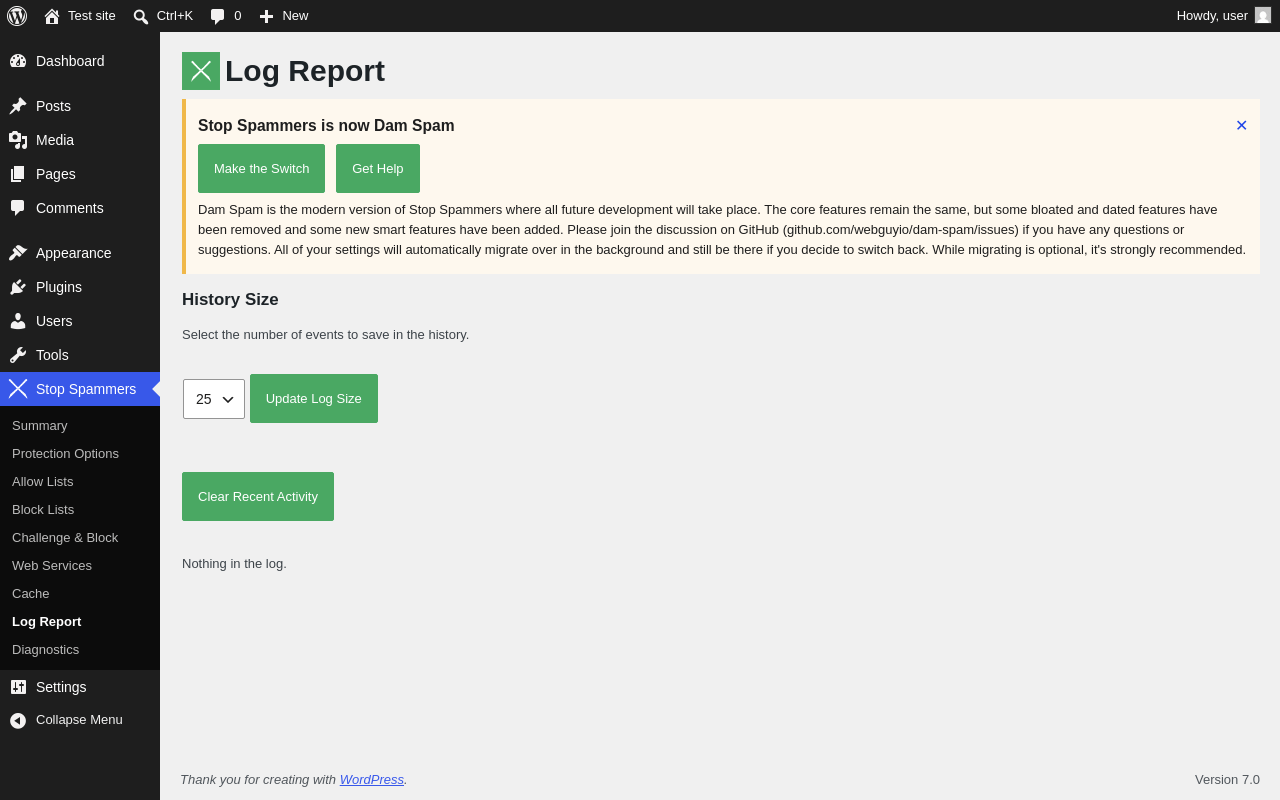
Task: Click Clear Recent Activity button
Action: coord(258,496)
